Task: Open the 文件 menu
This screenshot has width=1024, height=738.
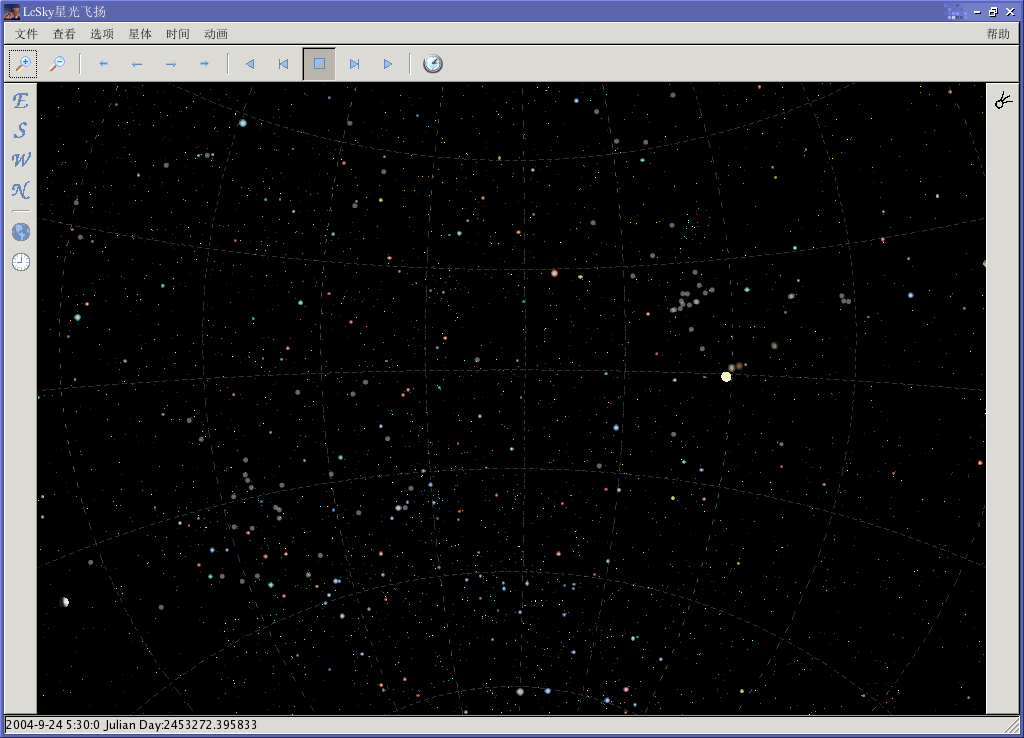Action: 26,34
